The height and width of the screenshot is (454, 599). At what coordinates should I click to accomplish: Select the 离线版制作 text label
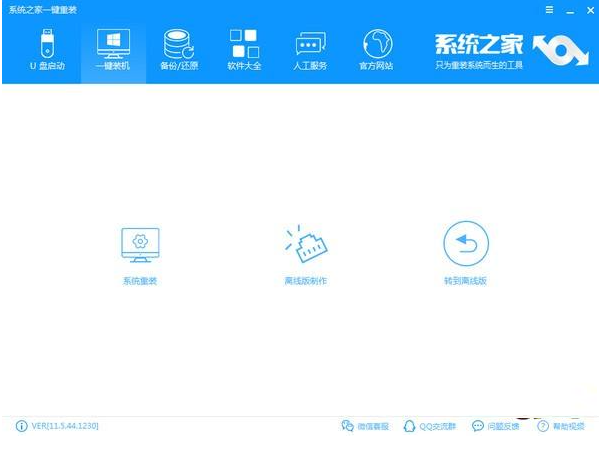306,281
